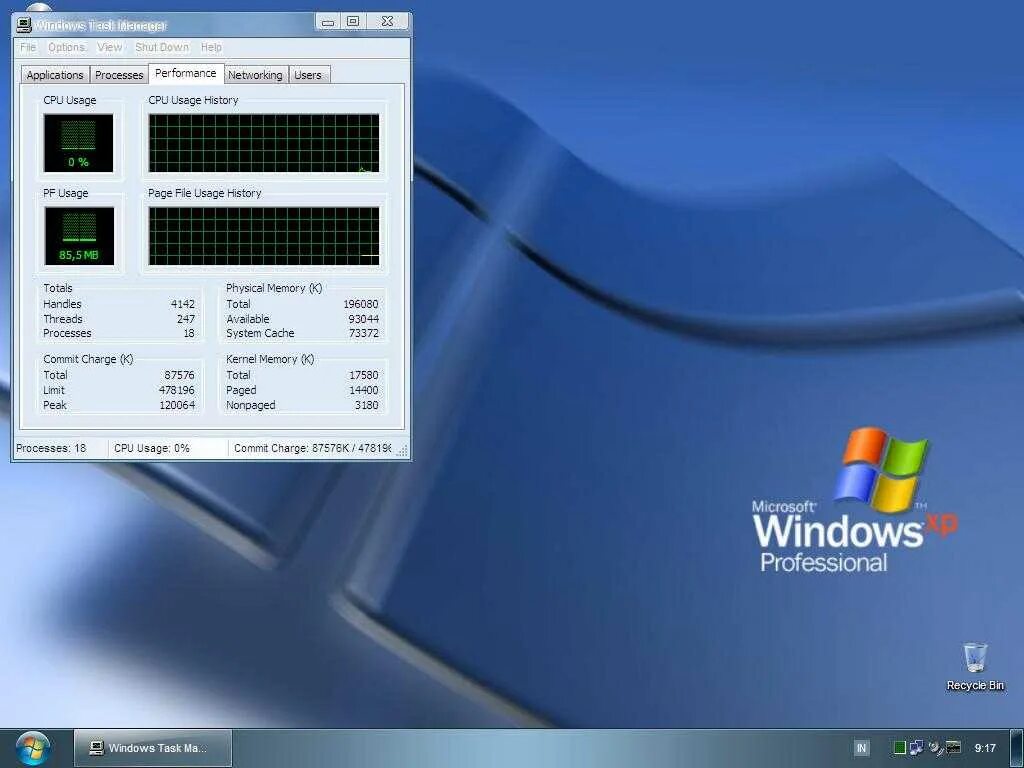Screen dimensions: 1024x768
Task: Switch to the Applications tab
Action: [x=55, y=75]
